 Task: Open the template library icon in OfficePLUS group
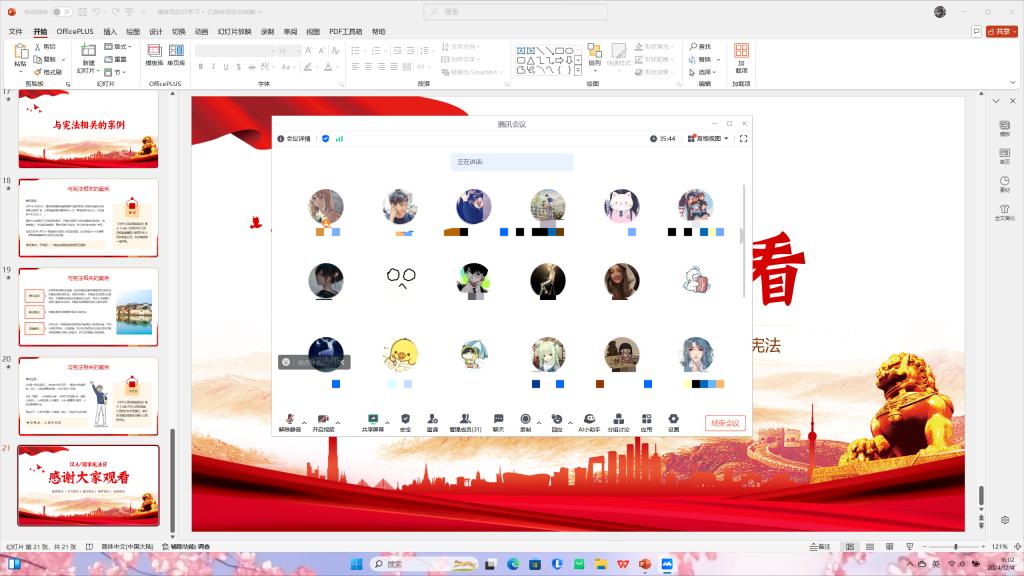(x=154, y=51)
